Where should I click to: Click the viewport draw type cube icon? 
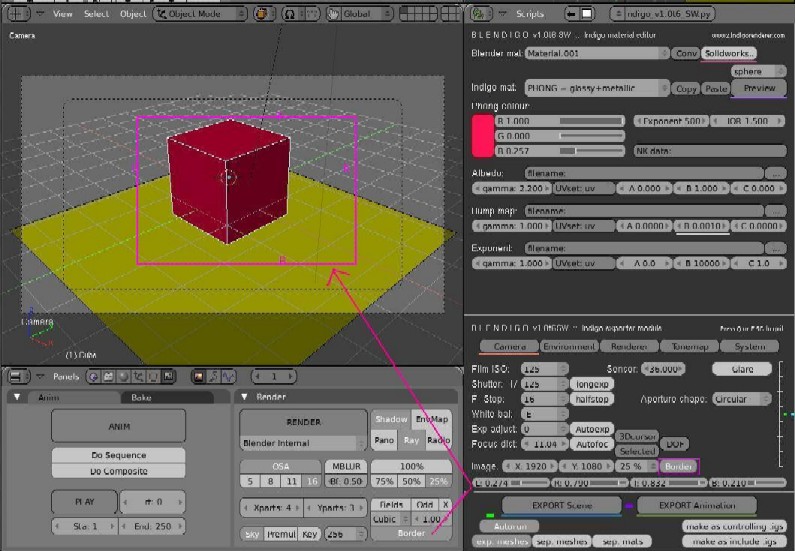pyautogui.click(x=264, y=14)
